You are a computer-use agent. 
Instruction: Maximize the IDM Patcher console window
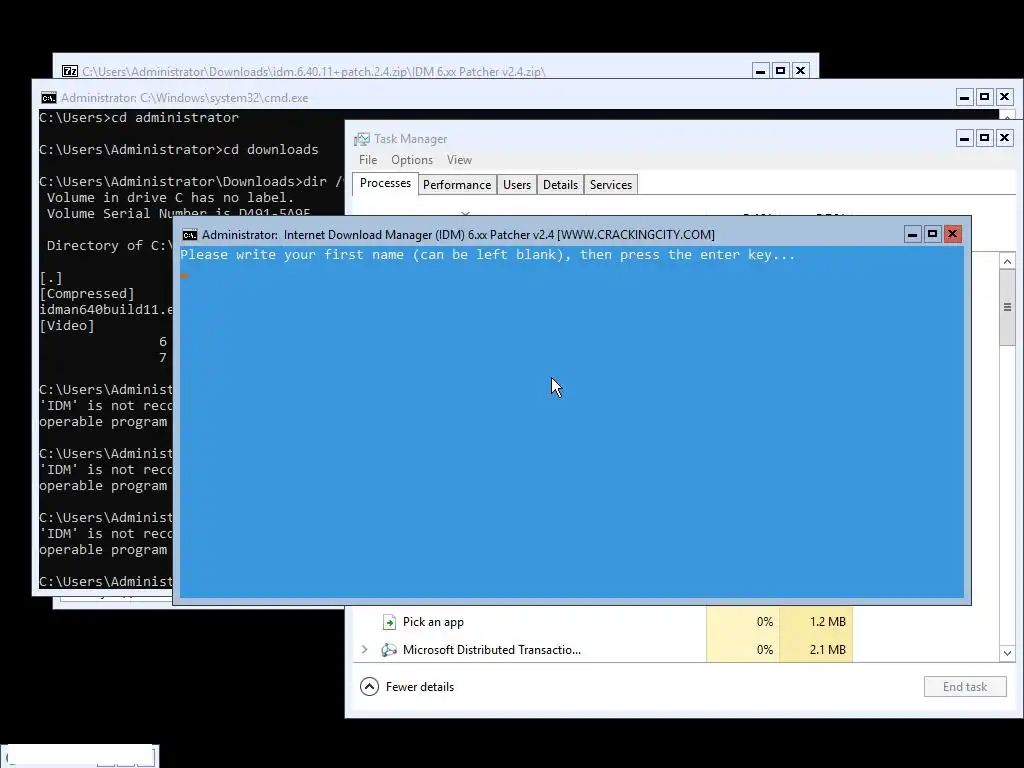[x=933, y=234]
